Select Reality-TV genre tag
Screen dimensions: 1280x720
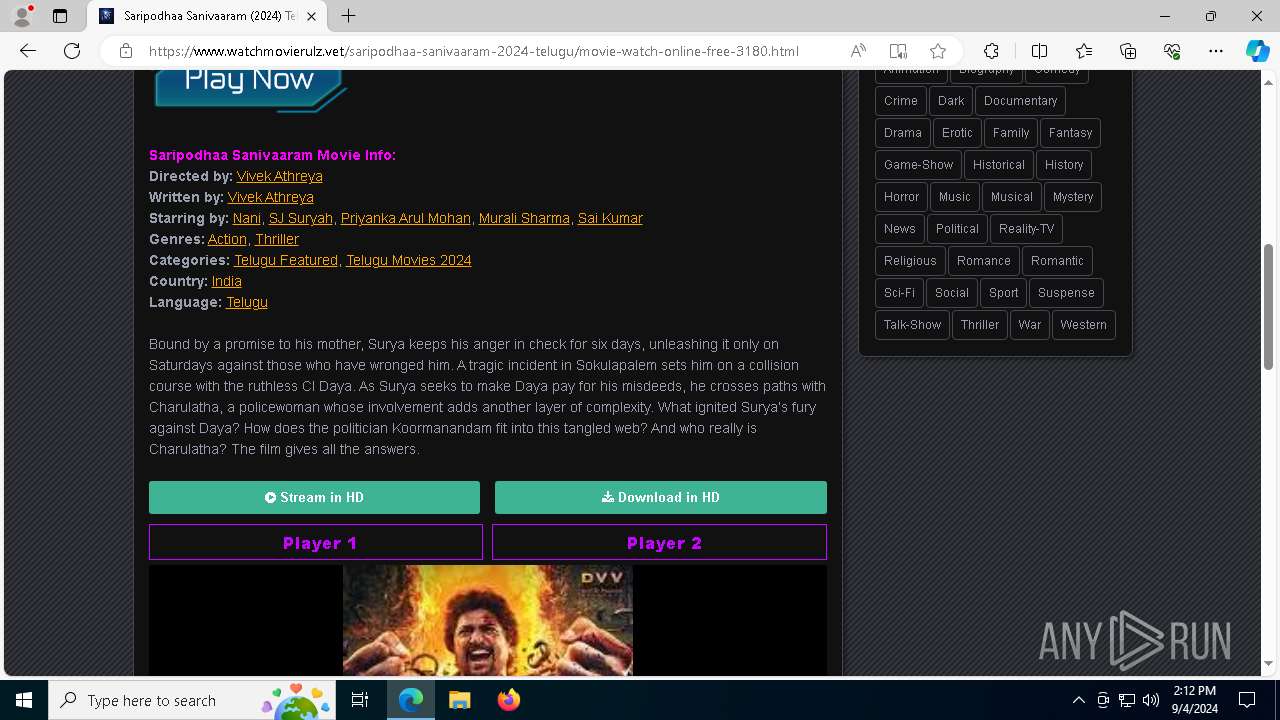[x=1026, y=229]
